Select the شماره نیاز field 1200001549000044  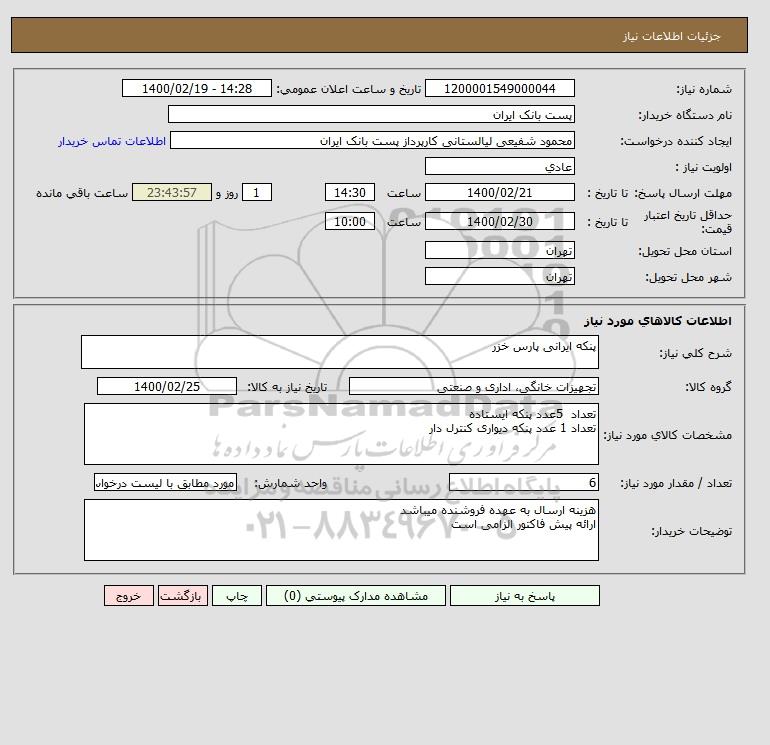click(499, 88)
